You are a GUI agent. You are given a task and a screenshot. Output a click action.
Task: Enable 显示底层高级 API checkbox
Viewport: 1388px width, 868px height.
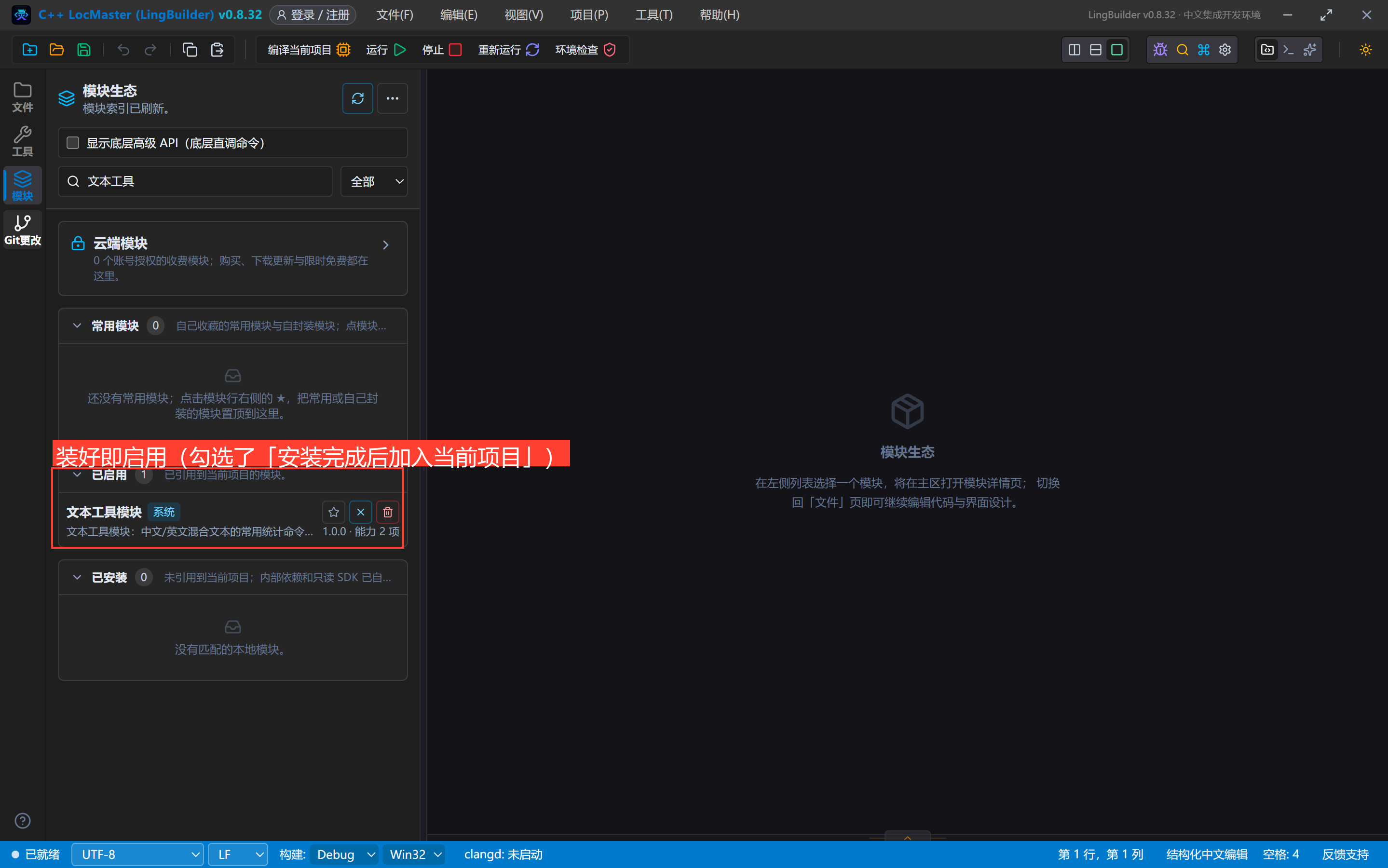(x=73, y=143)
